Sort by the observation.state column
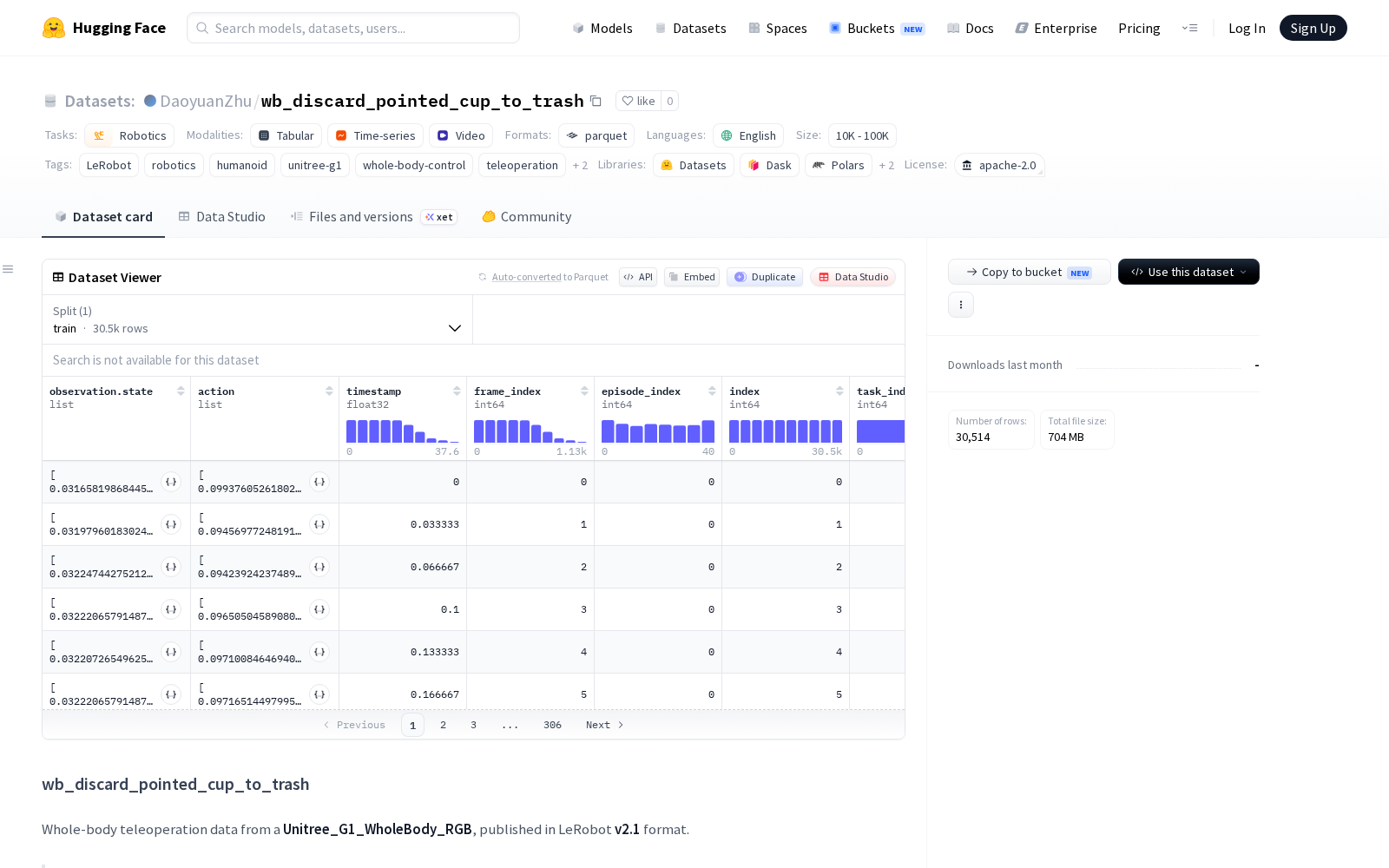The height and width of the screenshot is (868, 1389). tap(181, 391)
